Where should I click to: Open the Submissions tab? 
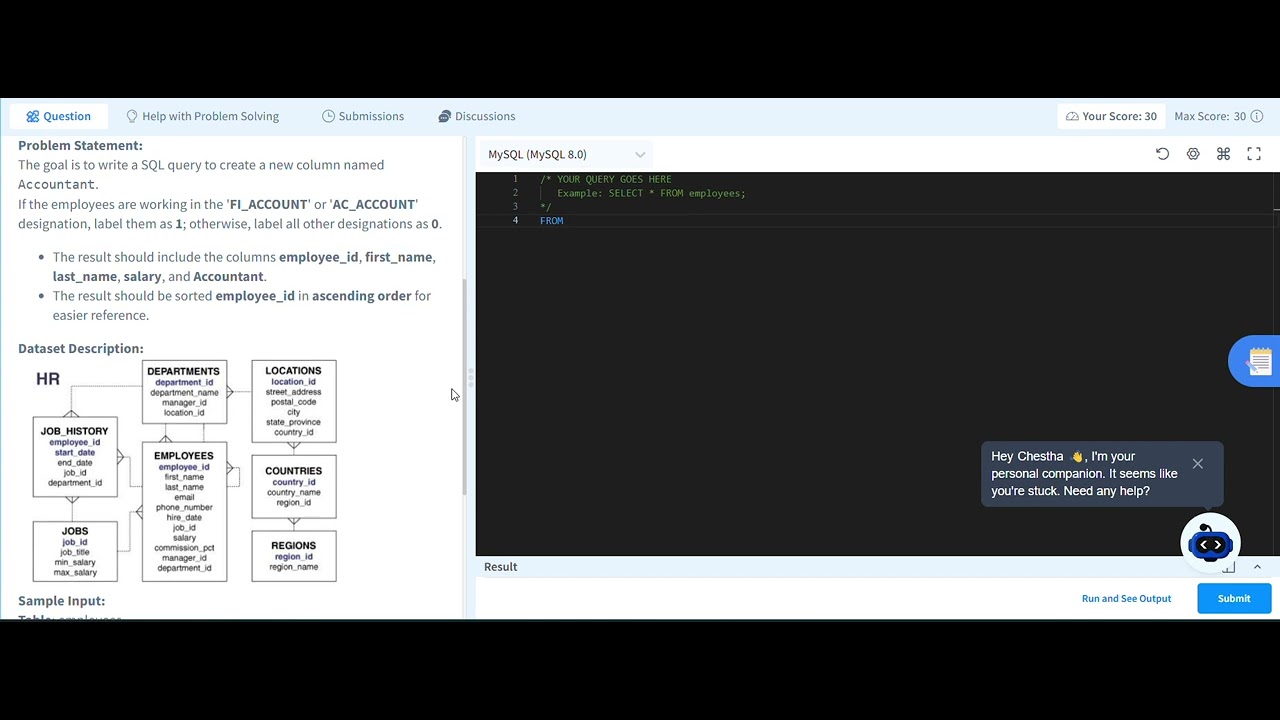click(363, 116)
